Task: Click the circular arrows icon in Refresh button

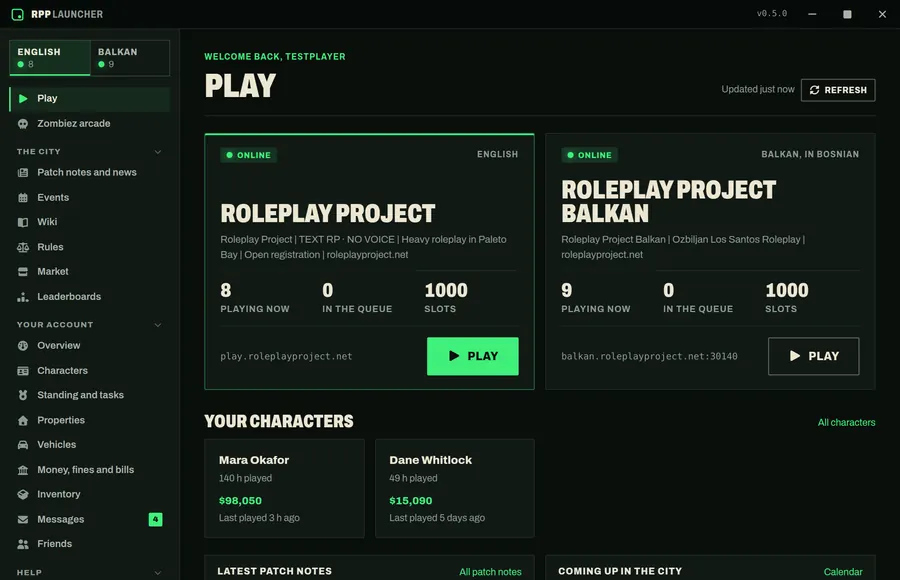Action: coord(814,90)
